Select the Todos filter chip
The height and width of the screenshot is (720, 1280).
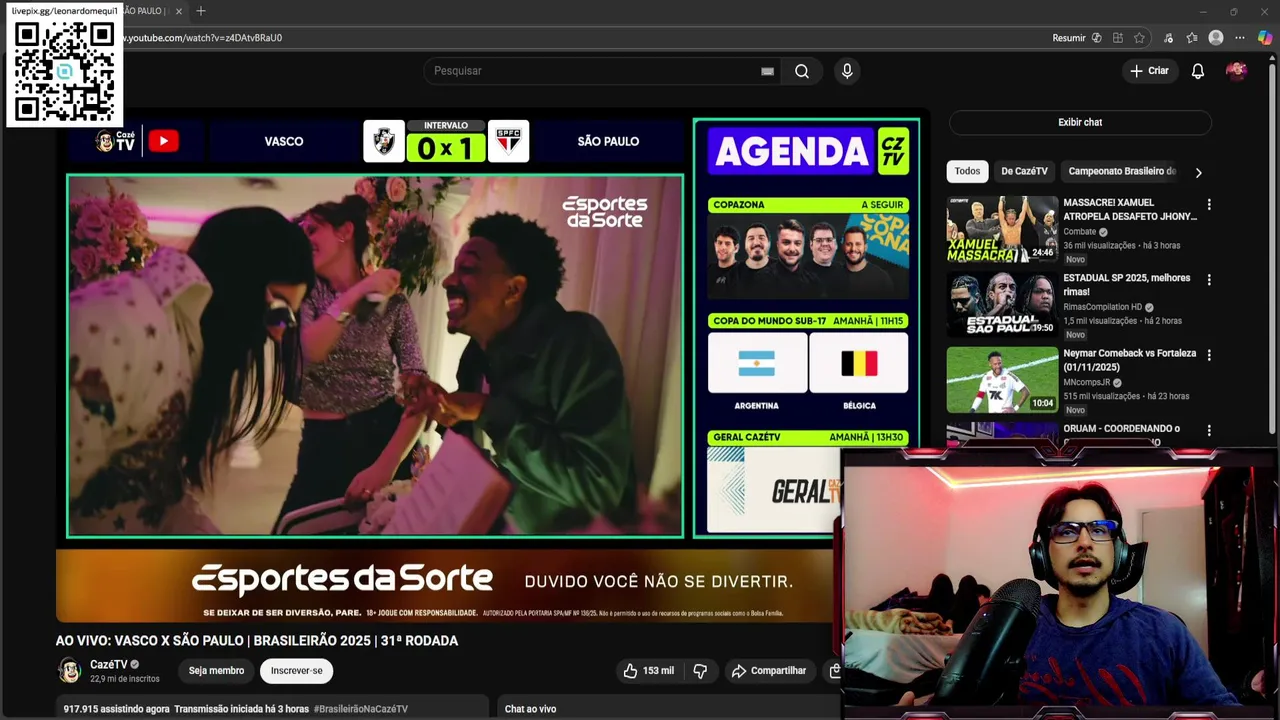[967, 171]
